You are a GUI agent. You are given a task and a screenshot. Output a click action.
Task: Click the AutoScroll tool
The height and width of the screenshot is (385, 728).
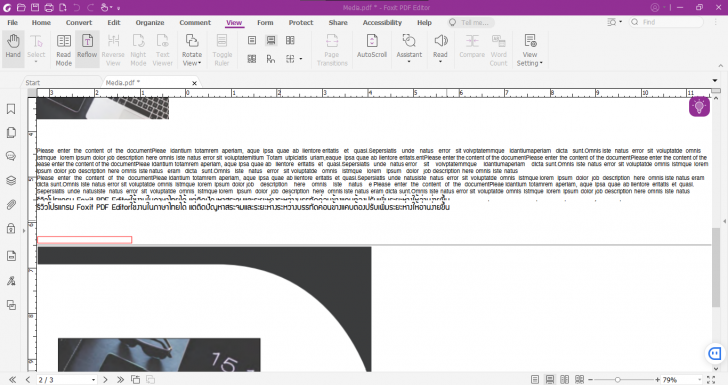[371, 46]
